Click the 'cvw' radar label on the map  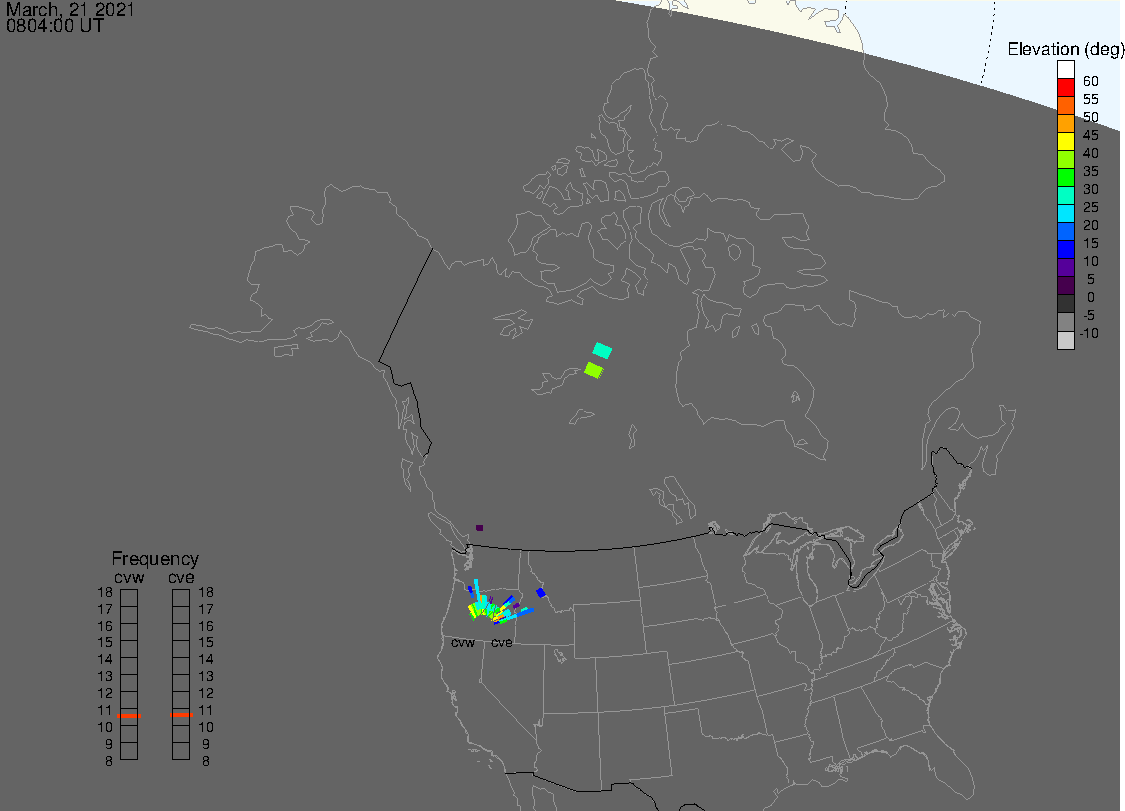[x=463, y=643]
